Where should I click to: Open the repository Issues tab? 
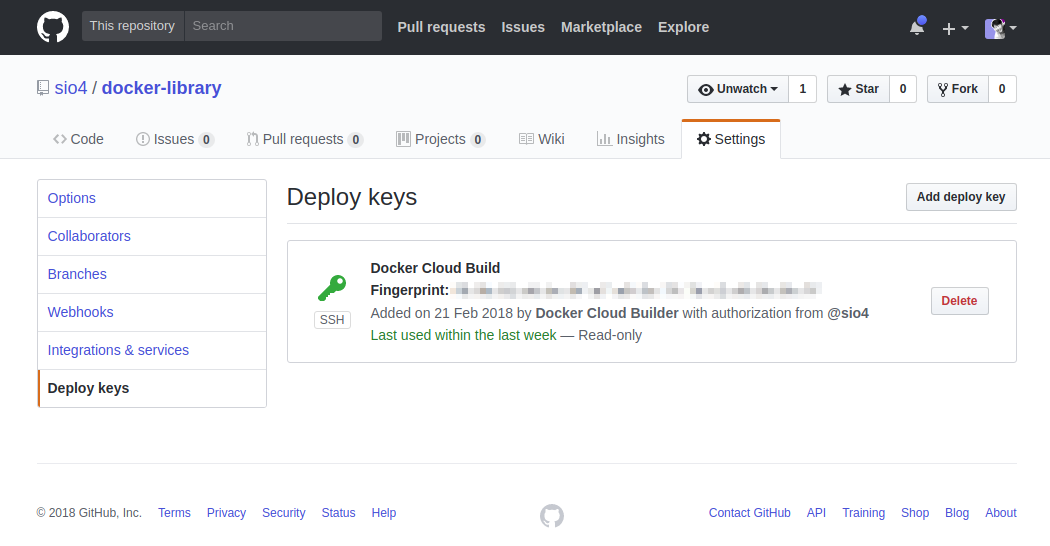coord(174,139)
